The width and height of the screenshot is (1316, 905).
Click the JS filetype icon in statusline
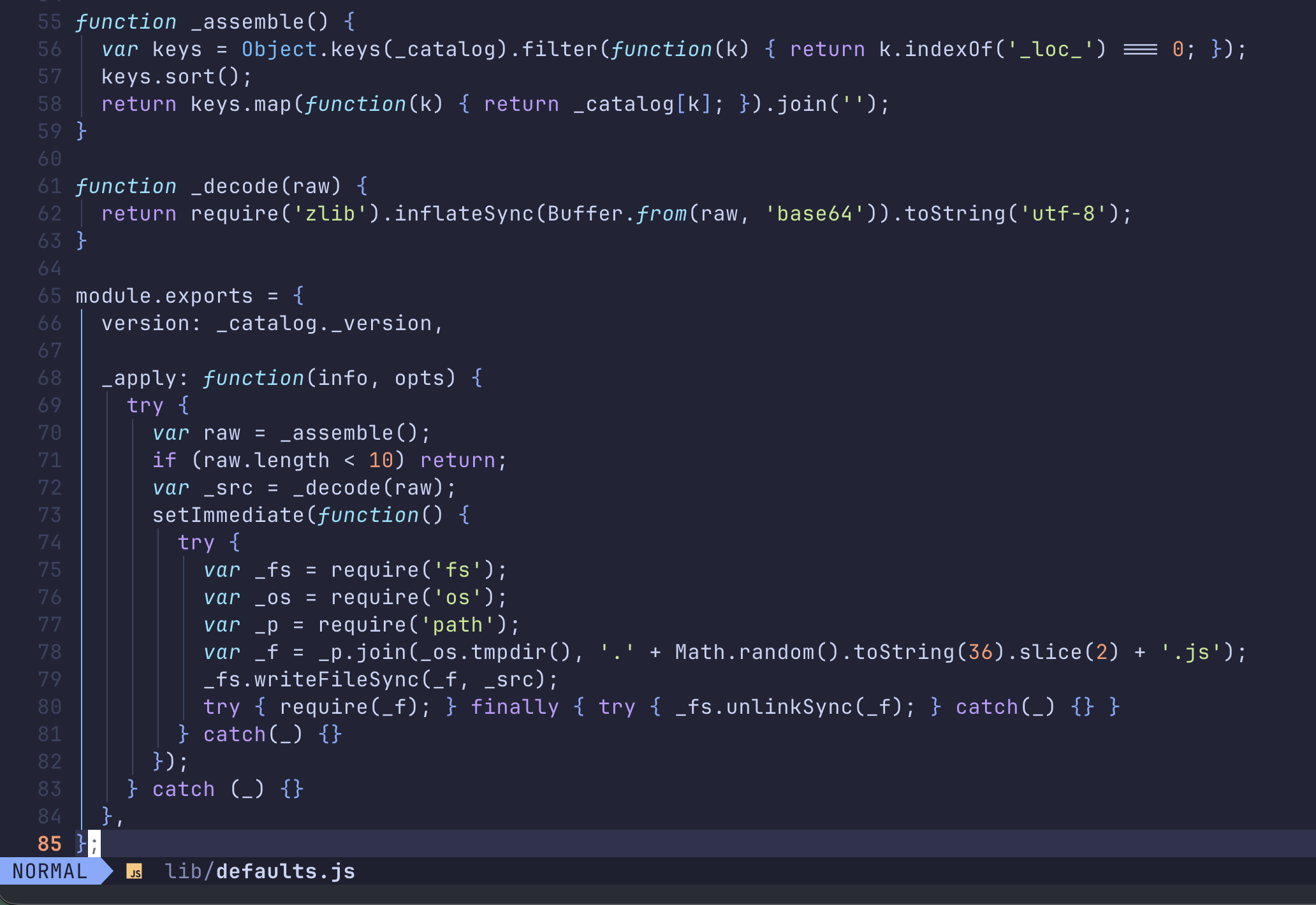[136, 872]
